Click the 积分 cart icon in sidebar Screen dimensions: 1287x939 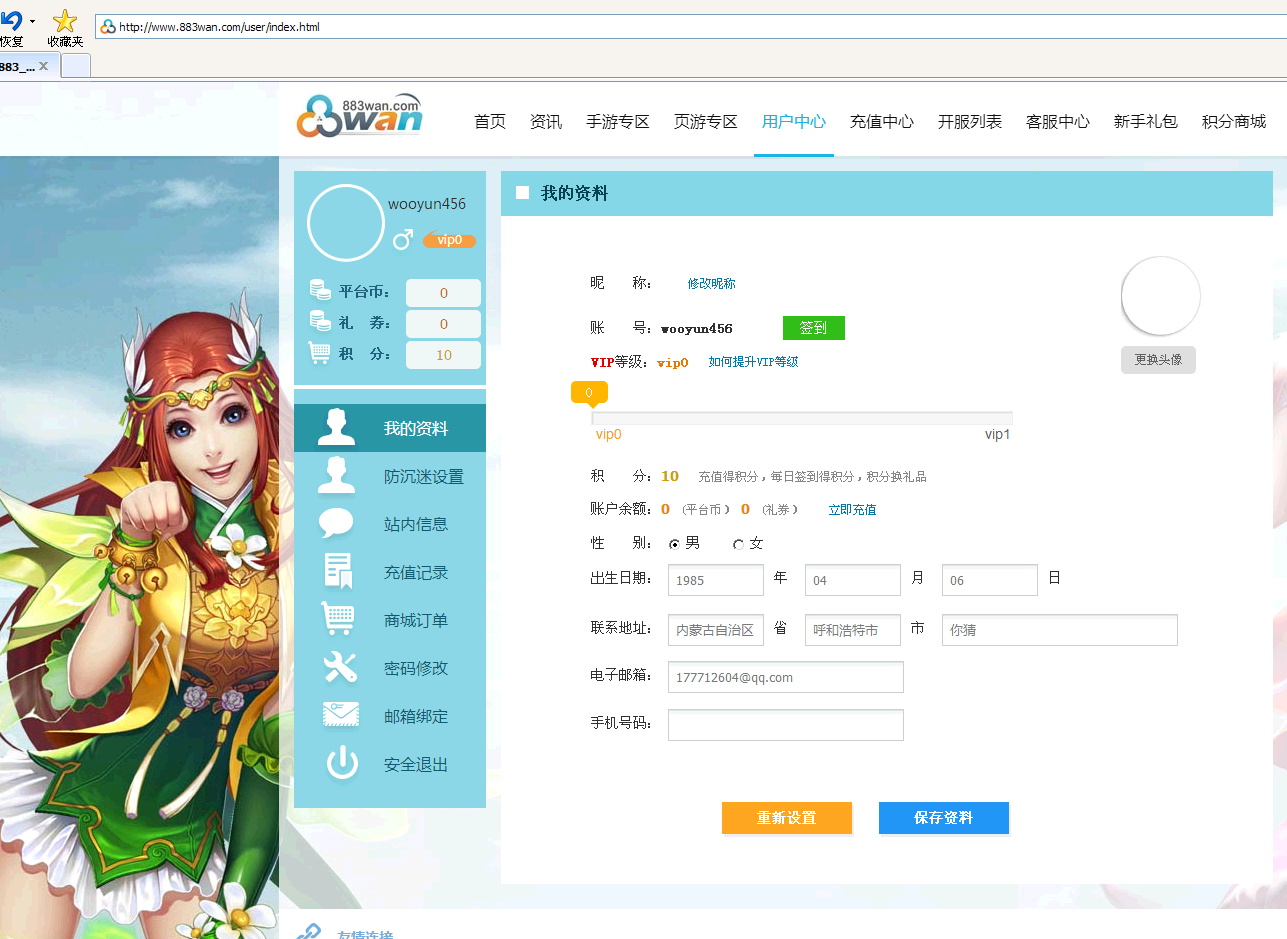click(320, 353)
